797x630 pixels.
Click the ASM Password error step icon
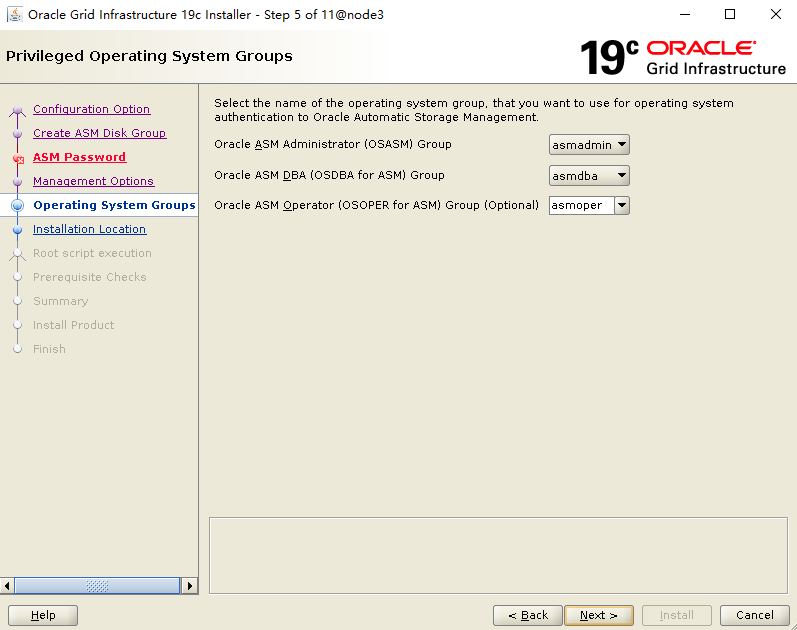pyautogui.click(x=18, y=158)
